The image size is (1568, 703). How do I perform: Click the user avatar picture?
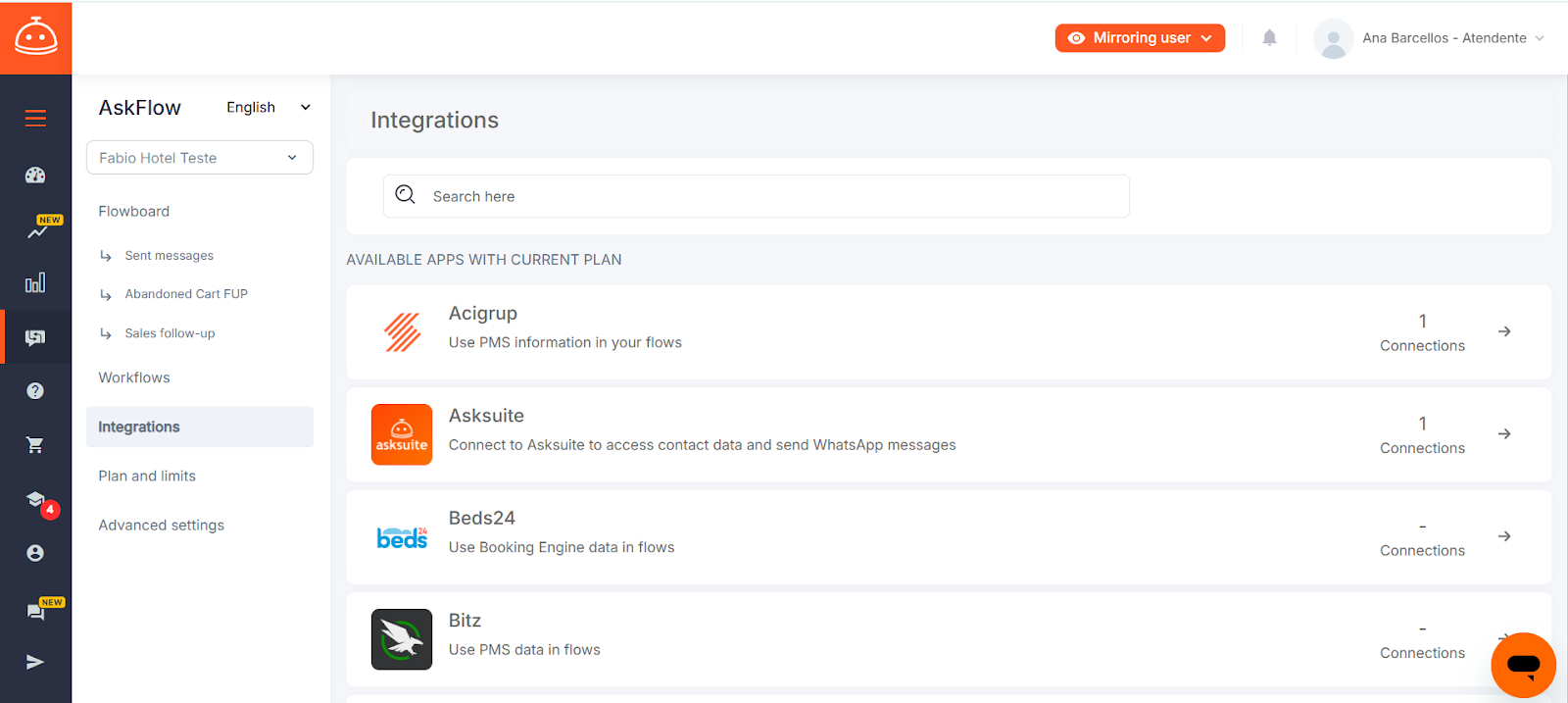(x=1333, y=38)
